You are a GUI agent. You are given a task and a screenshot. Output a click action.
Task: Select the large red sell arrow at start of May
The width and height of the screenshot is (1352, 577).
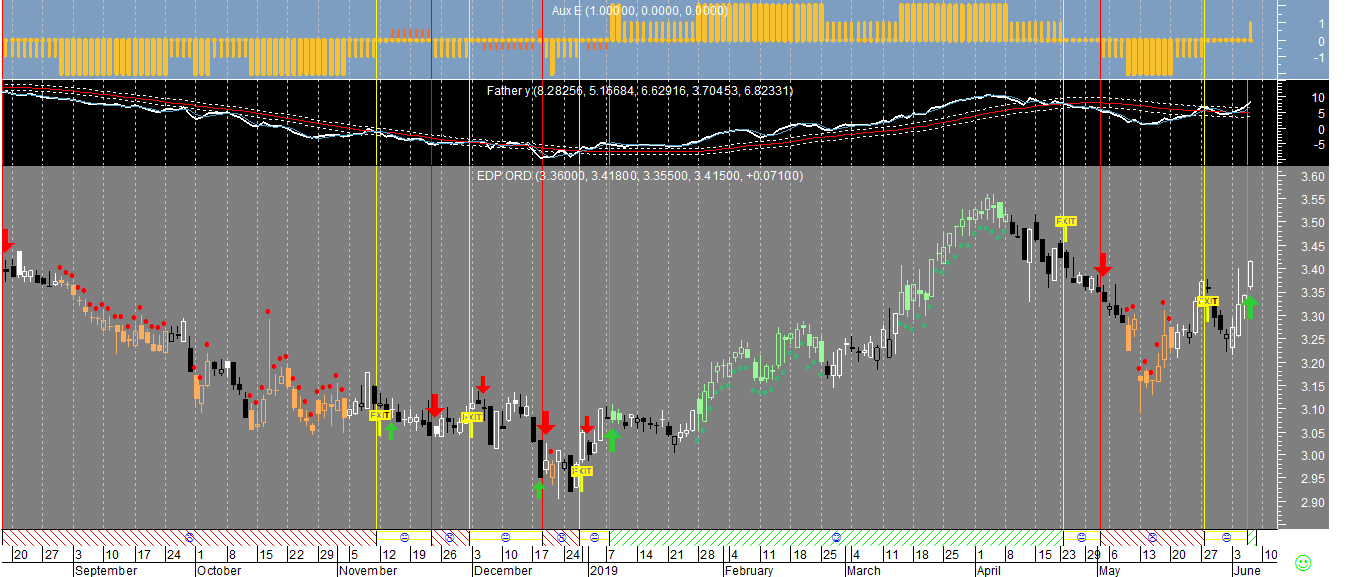click(1102, 266)
